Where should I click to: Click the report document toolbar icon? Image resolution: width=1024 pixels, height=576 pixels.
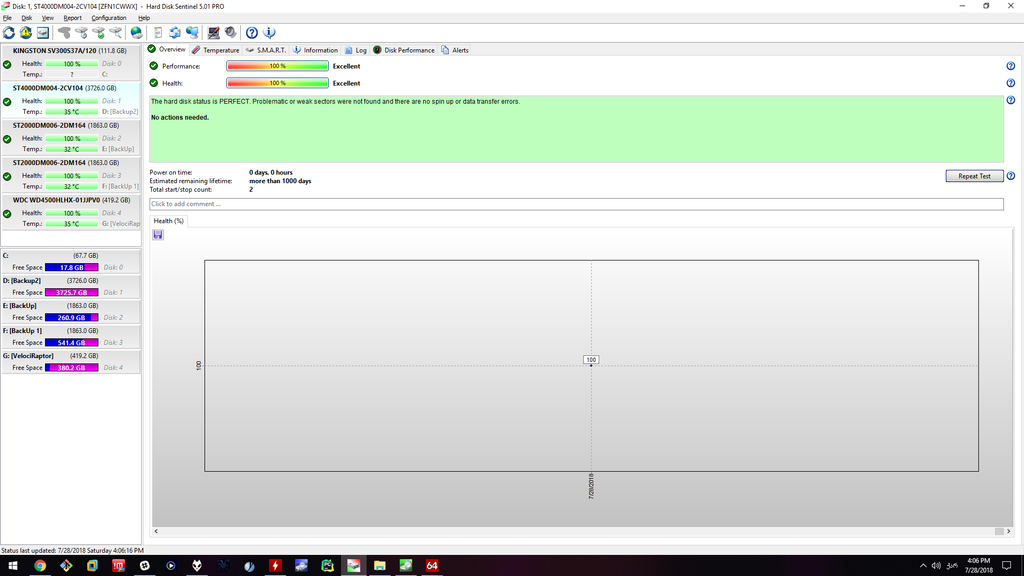click(x=158, y=33)
